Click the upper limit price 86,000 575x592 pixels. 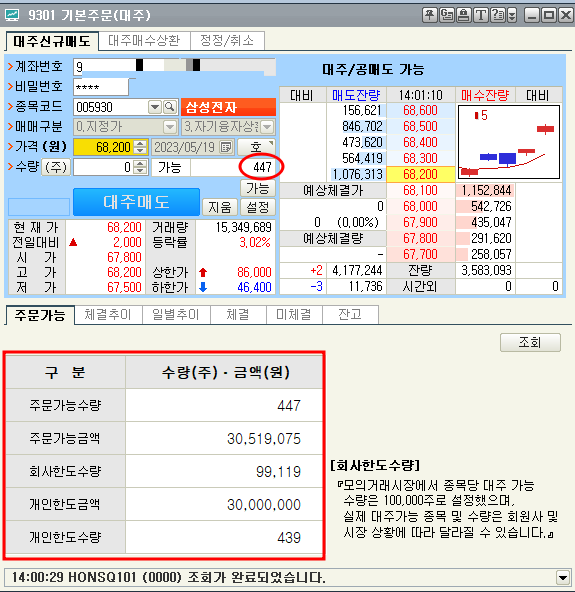pos(254,272)
